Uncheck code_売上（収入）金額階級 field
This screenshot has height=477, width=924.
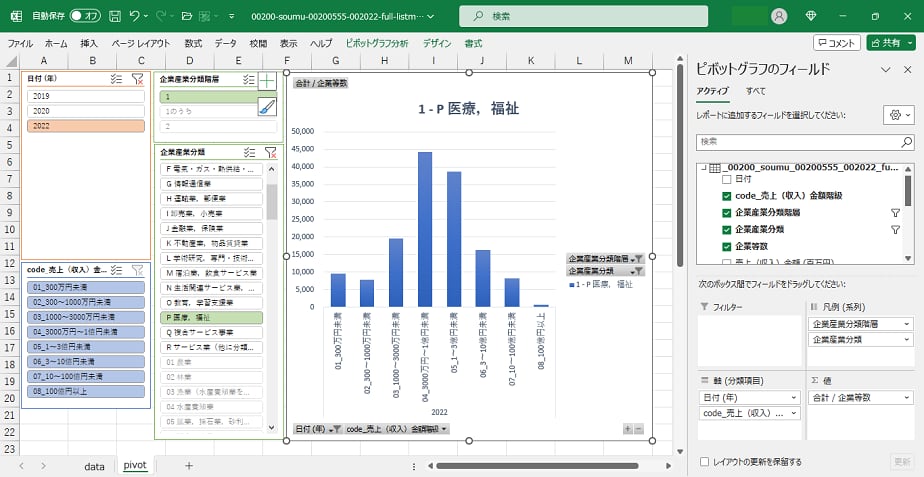tap(727, 196)
